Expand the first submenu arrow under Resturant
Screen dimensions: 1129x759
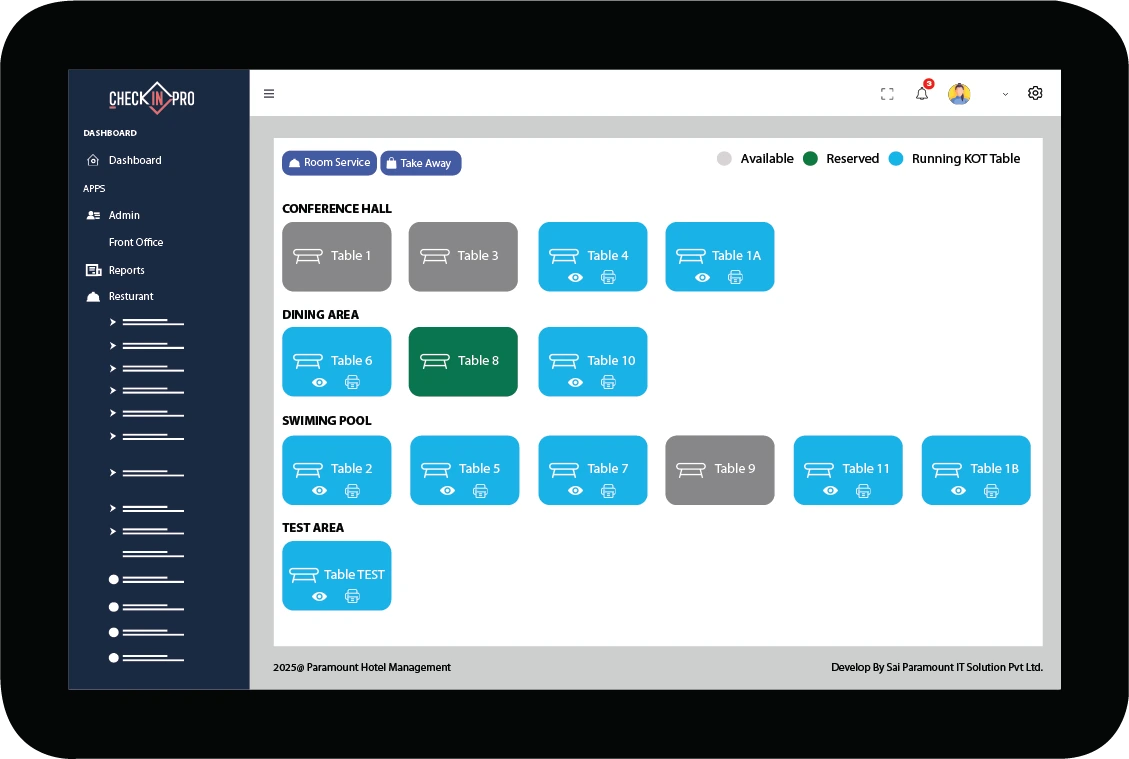[x=113, y=322]
